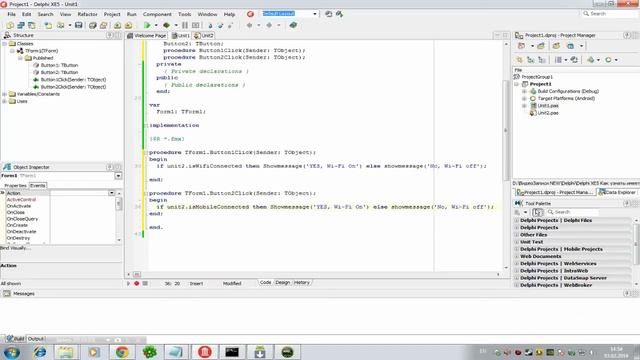This screenshot has height=360, width=640.
Task: Click the green Run arrow icon
Action: 147,25
